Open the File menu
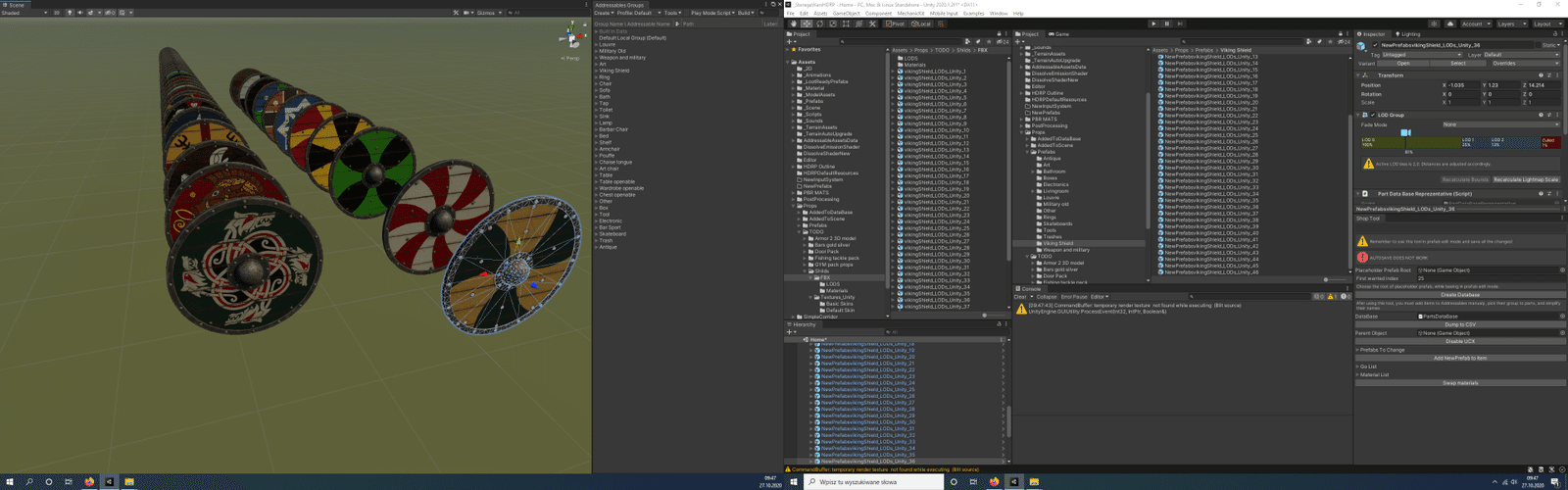 click(x=790, y=13)
